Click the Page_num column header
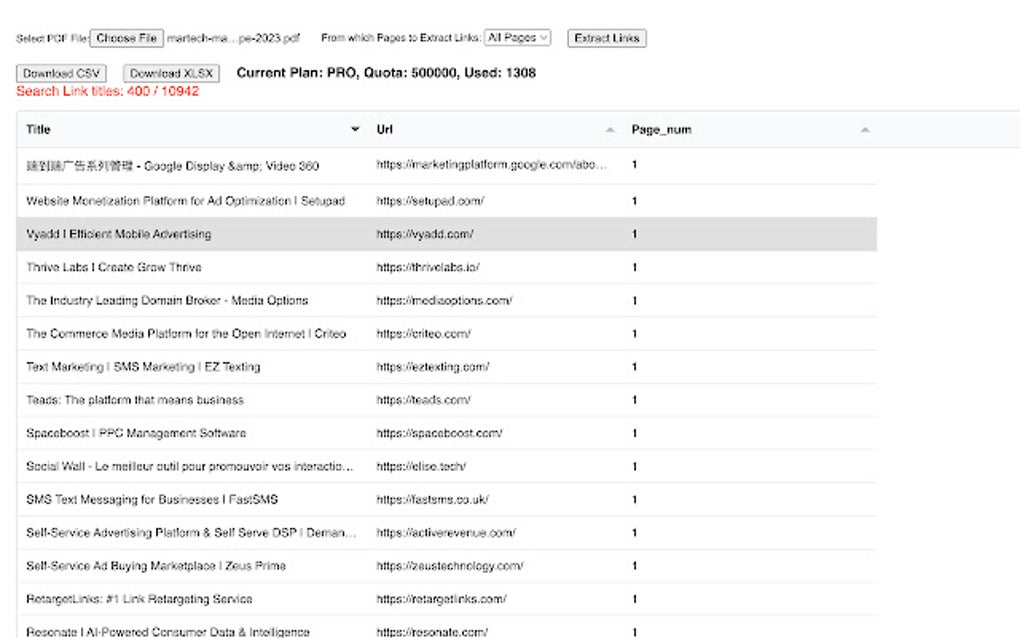Viewport: 1020px width, 638px height. point(661,130)
